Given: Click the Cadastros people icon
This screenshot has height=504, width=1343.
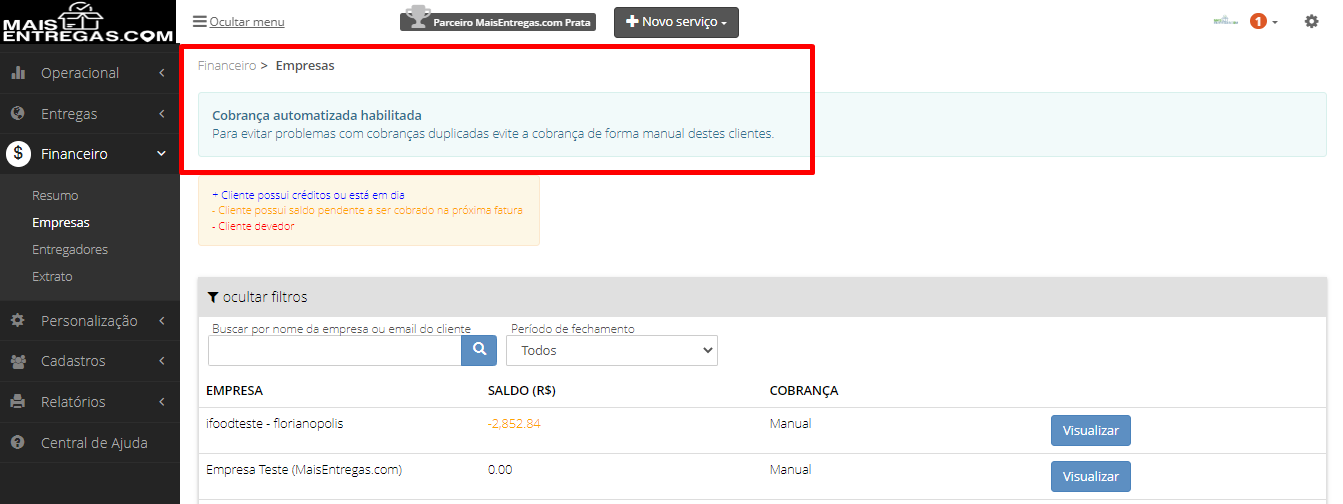Looking at the screenshot, I should (18, 361).
